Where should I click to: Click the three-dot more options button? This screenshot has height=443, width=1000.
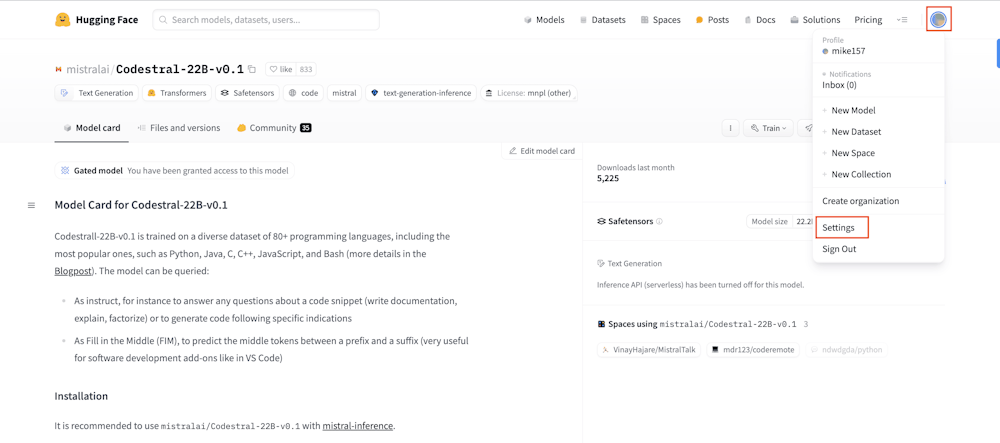(731, 128)
